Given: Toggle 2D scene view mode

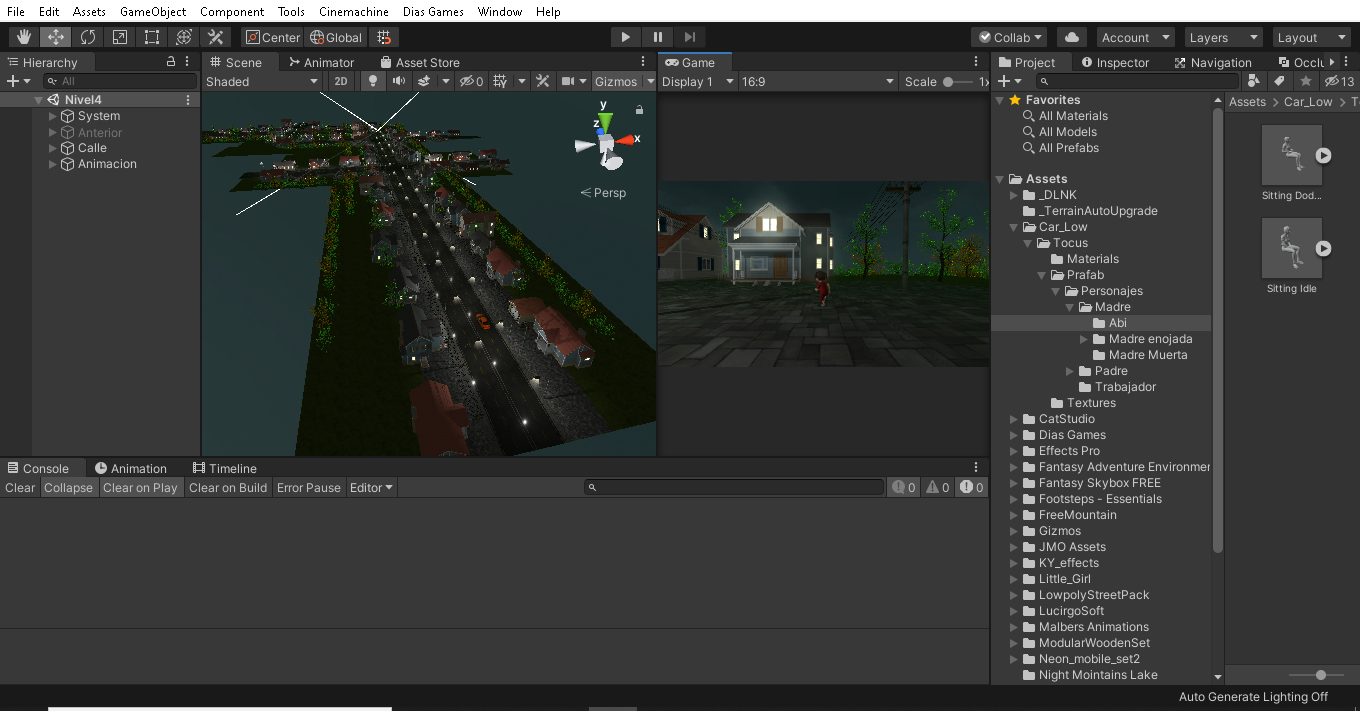Looking at the screenshot, I should [x=341, y=81].
